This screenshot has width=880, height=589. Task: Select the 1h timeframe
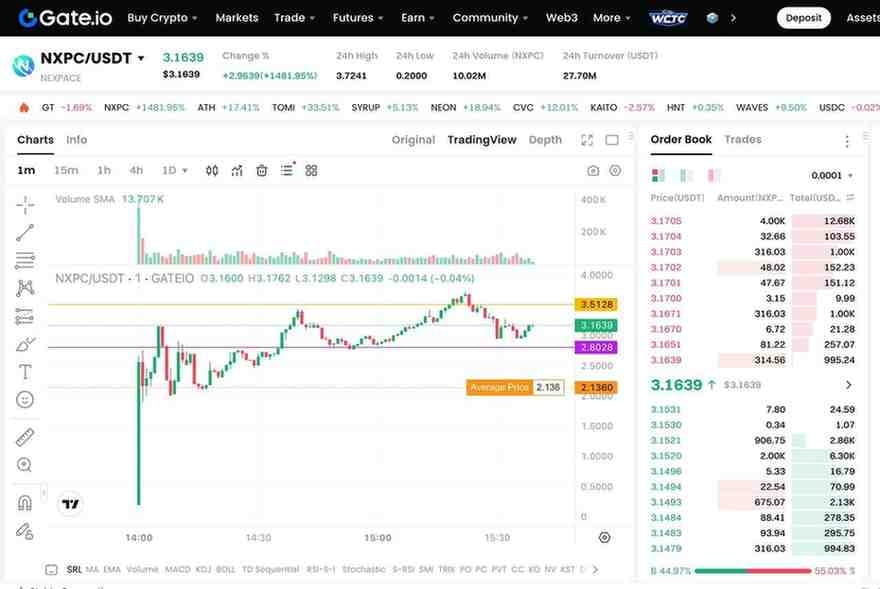pyautogui.click(x=104, y=170)
